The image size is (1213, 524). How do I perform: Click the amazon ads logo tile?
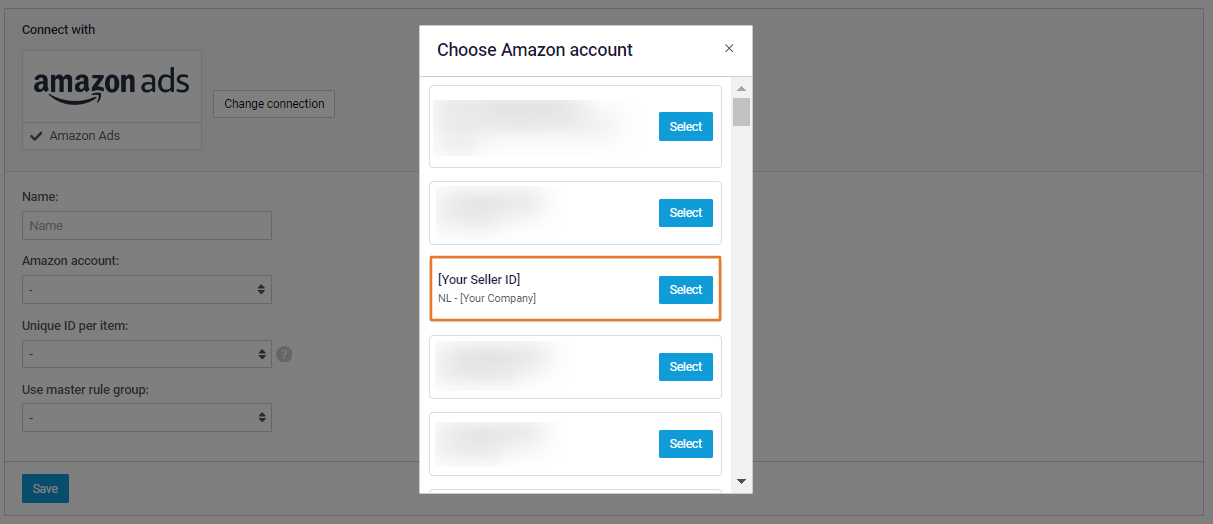tap(111, 86)
